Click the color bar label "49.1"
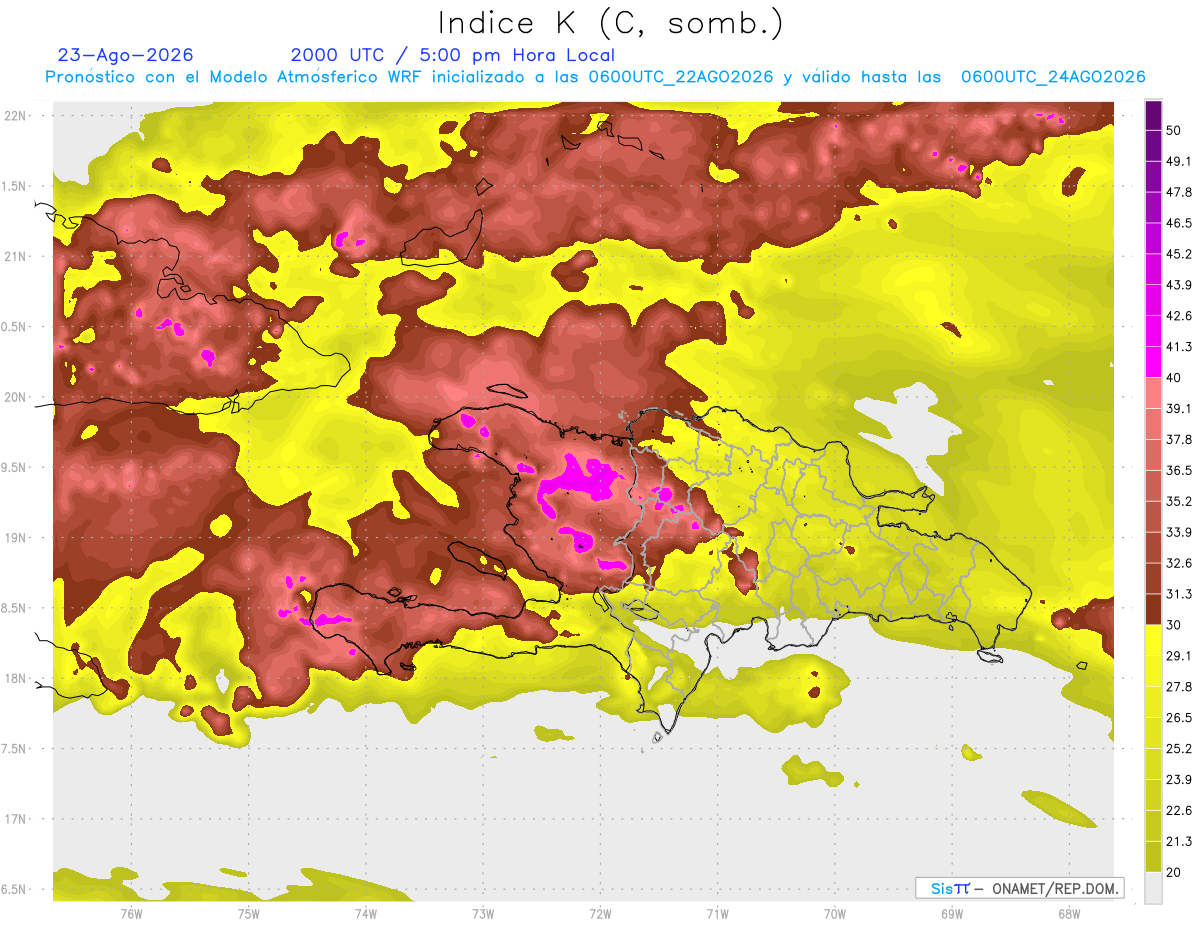This screenshot has width=1200, height=927. tap(1179, 161)
